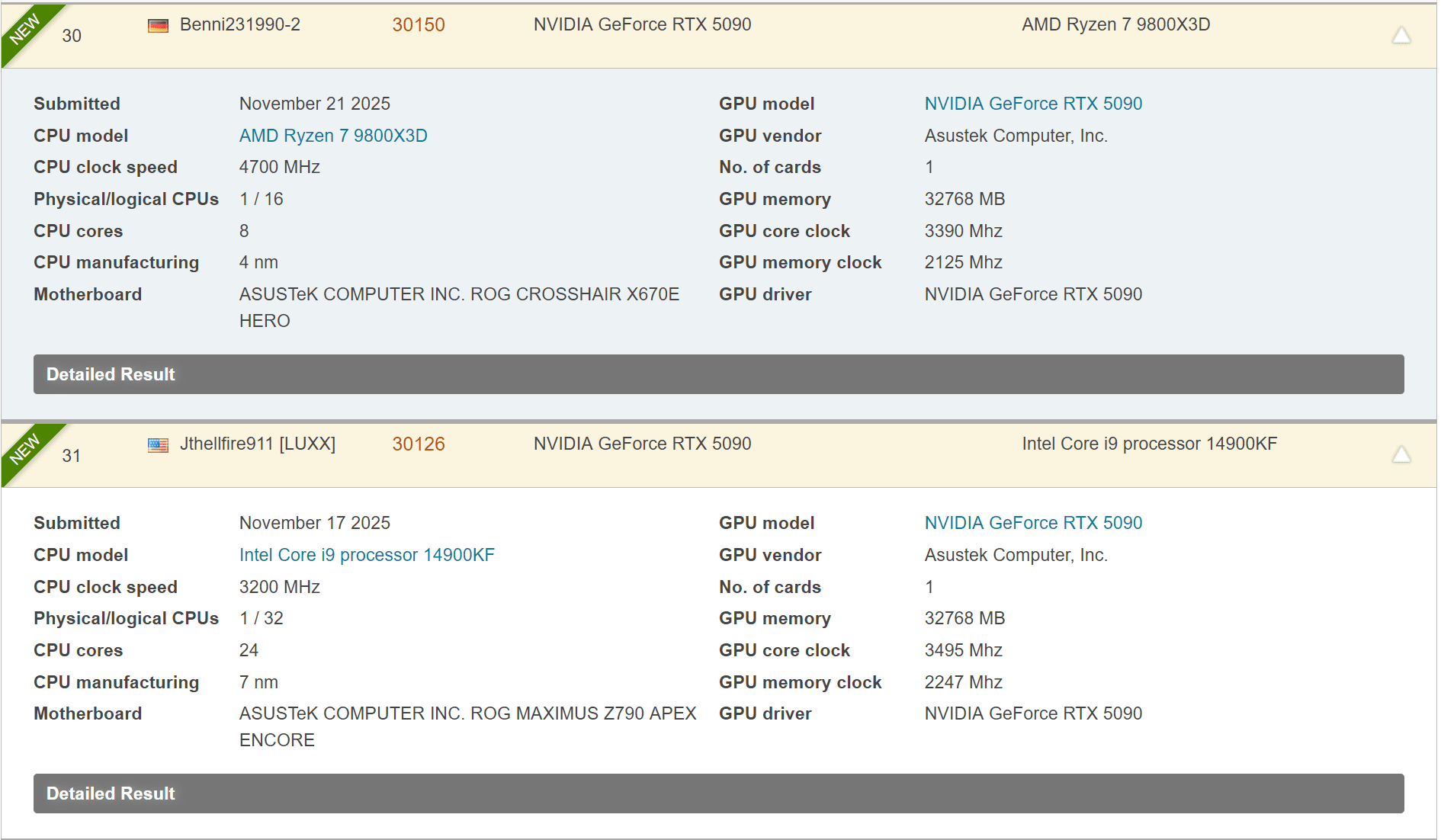
Task: Click the rank number 31
Action: coord(72,456)
